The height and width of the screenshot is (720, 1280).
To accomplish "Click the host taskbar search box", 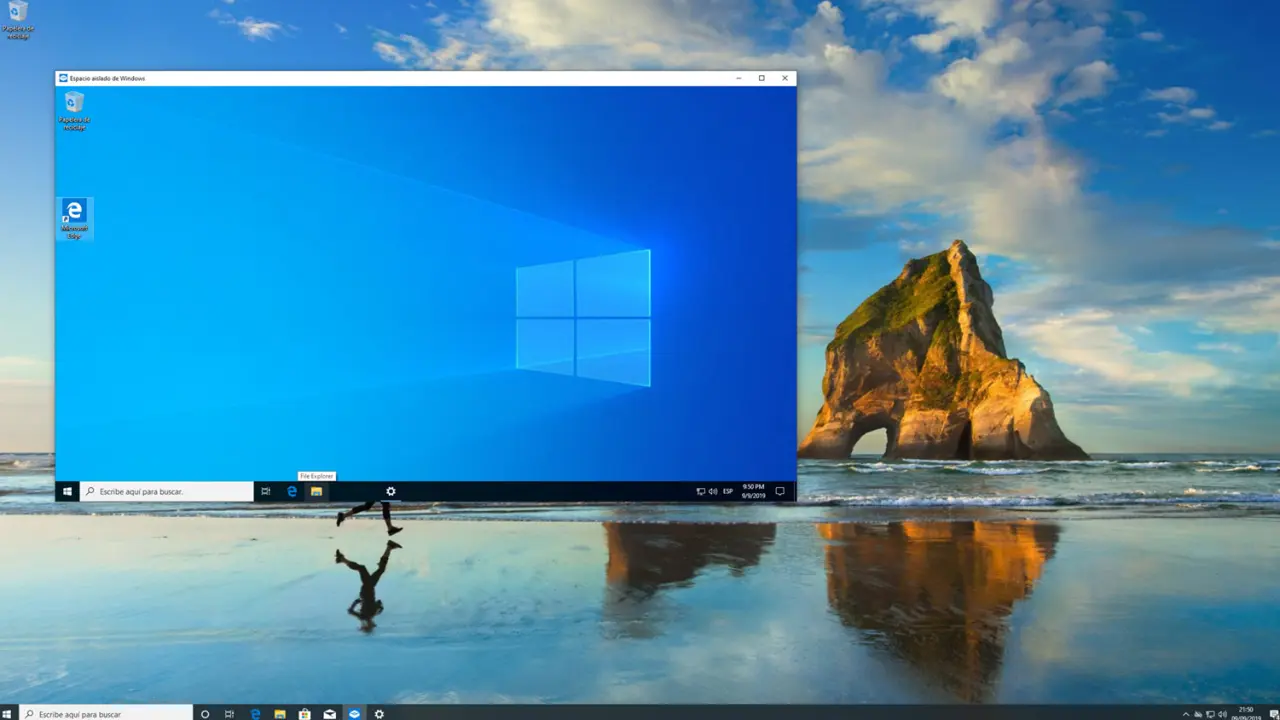I will 105,714.
